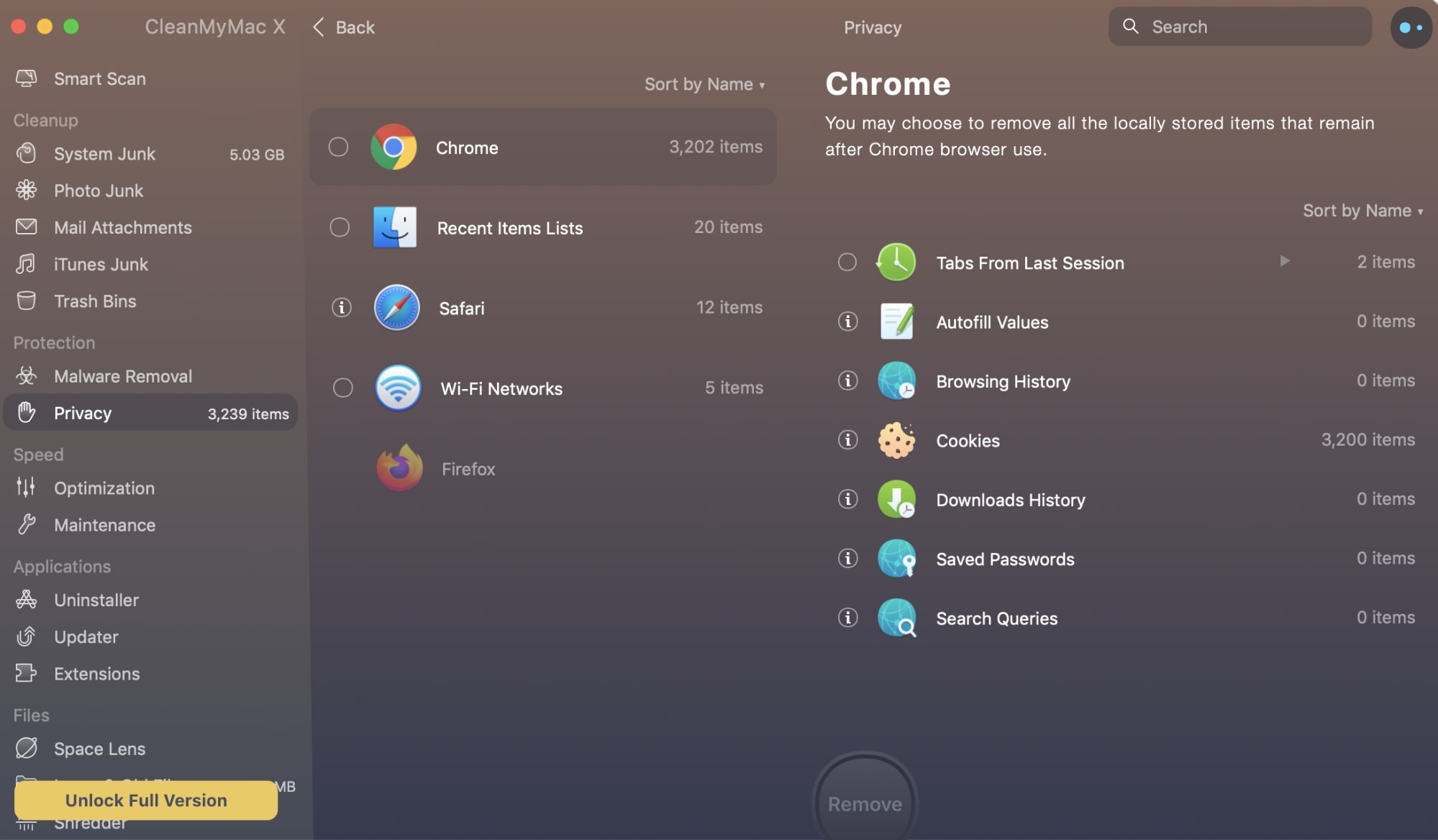Select the Safari row
Viewport: 1438px width, 840px height.
coord(543,308)
